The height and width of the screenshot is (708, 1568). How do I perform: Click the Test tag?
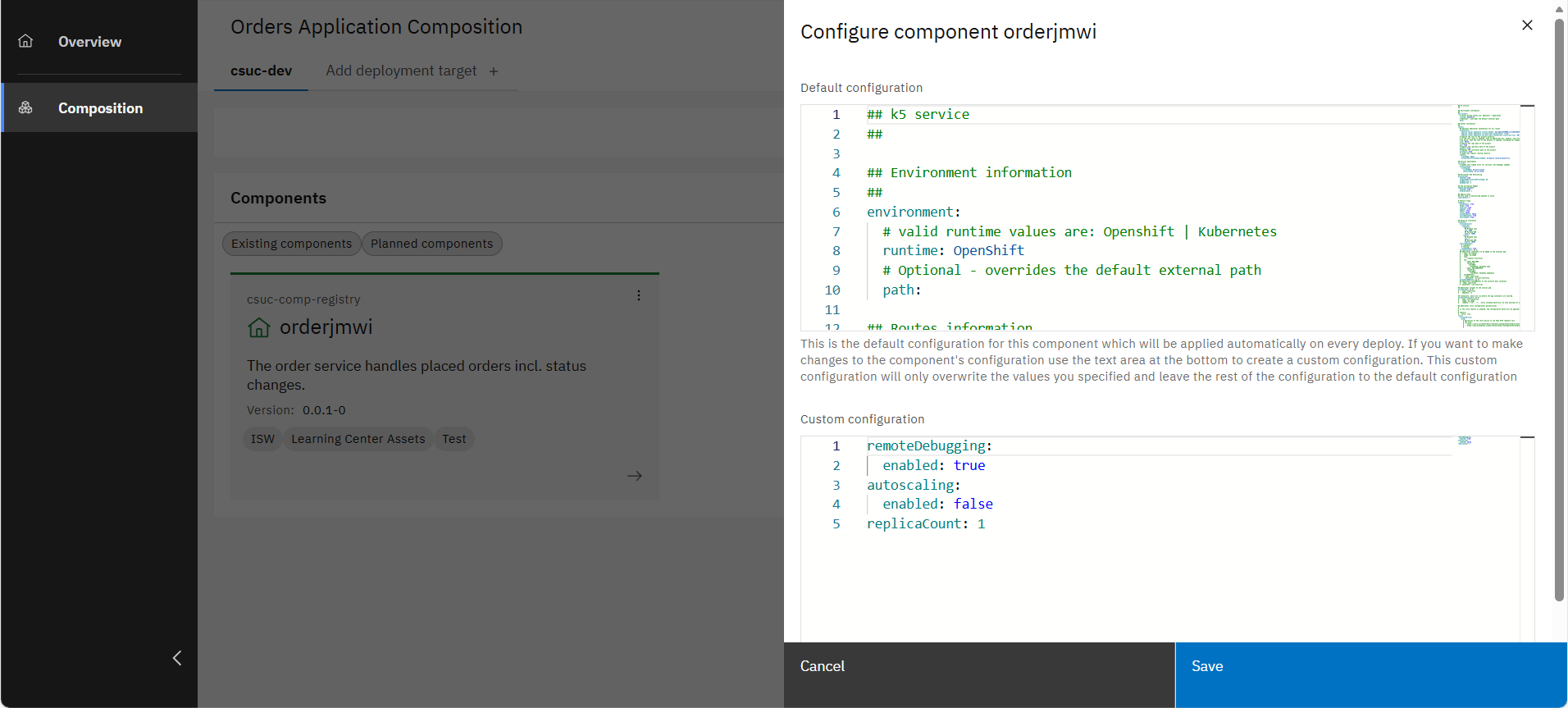[454, 439]
